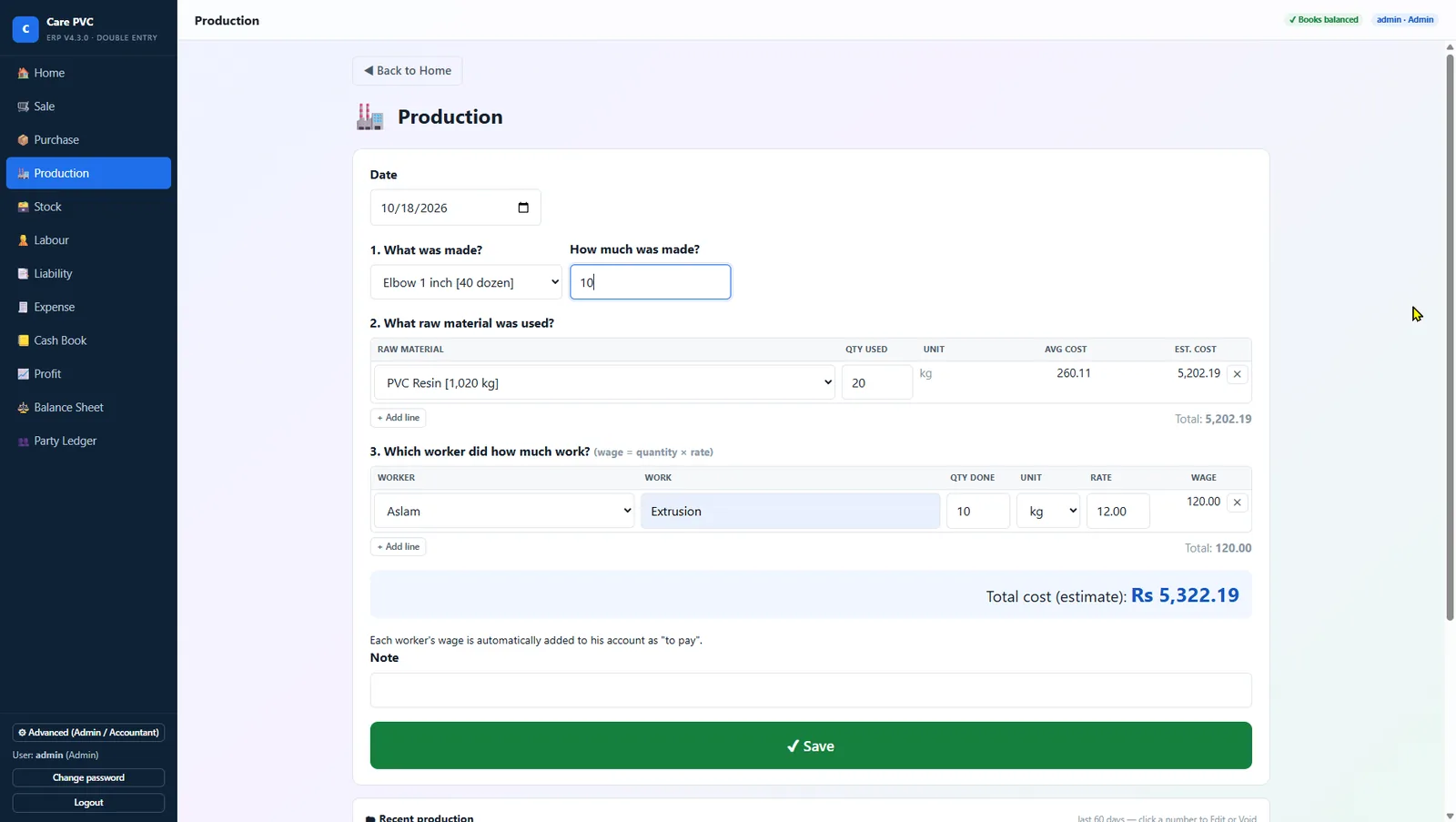Go to the Stock page

pyautogui.click(x=88, y=207)
